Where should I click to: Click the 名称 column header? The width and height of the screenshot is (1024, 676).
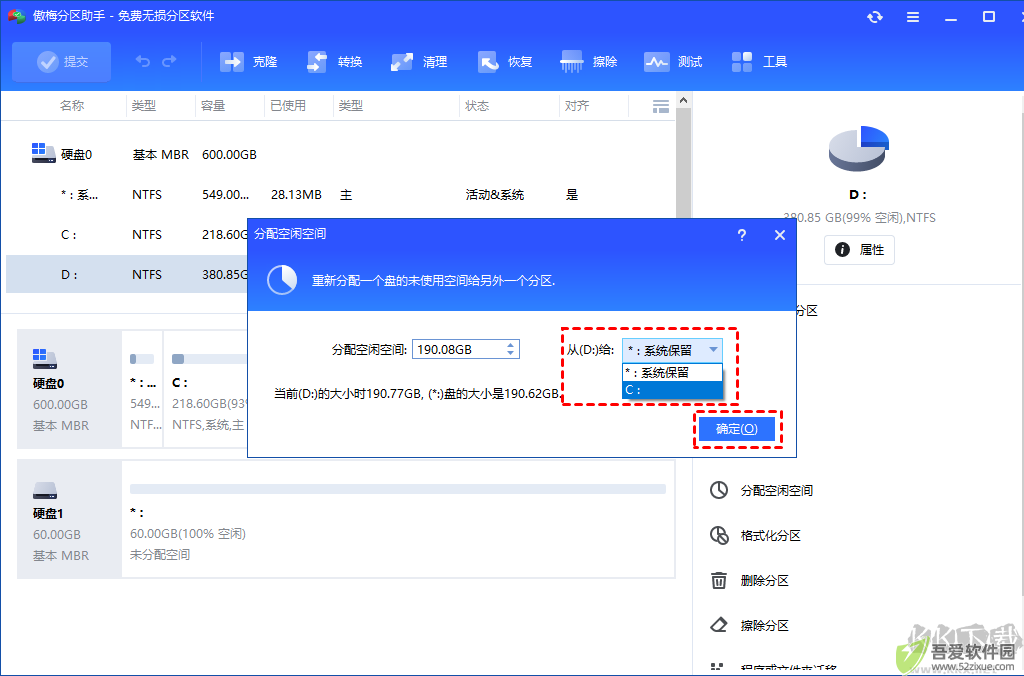72,106
